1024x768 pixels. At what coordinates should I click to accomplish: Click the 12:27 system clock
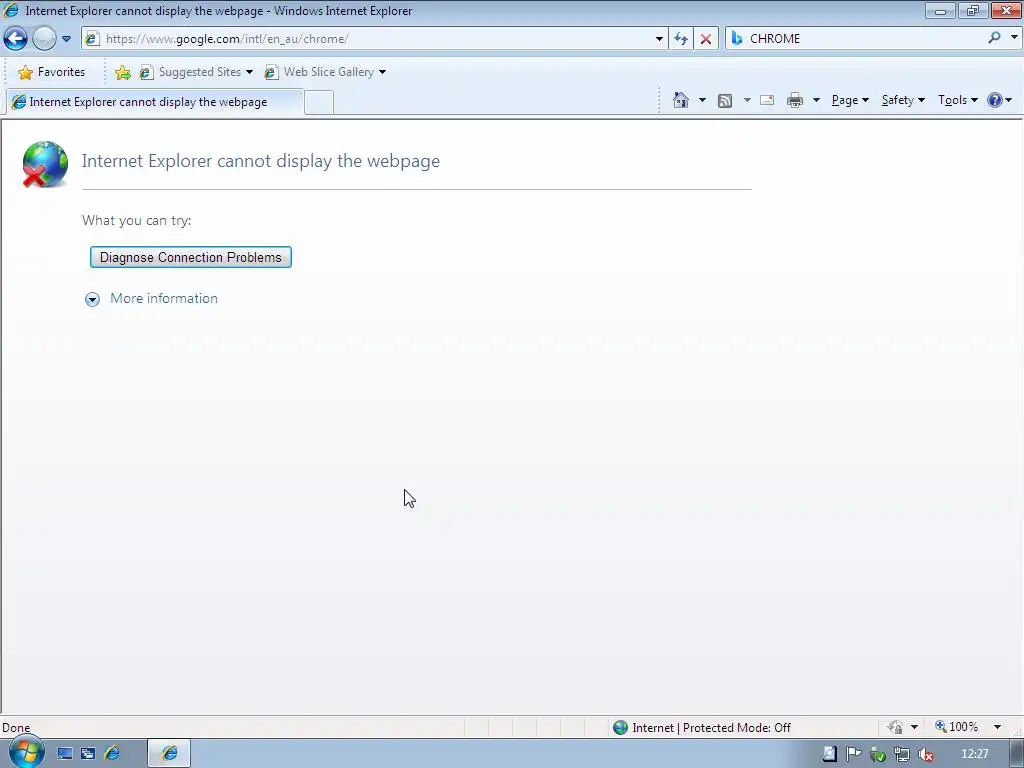[974, 754]
